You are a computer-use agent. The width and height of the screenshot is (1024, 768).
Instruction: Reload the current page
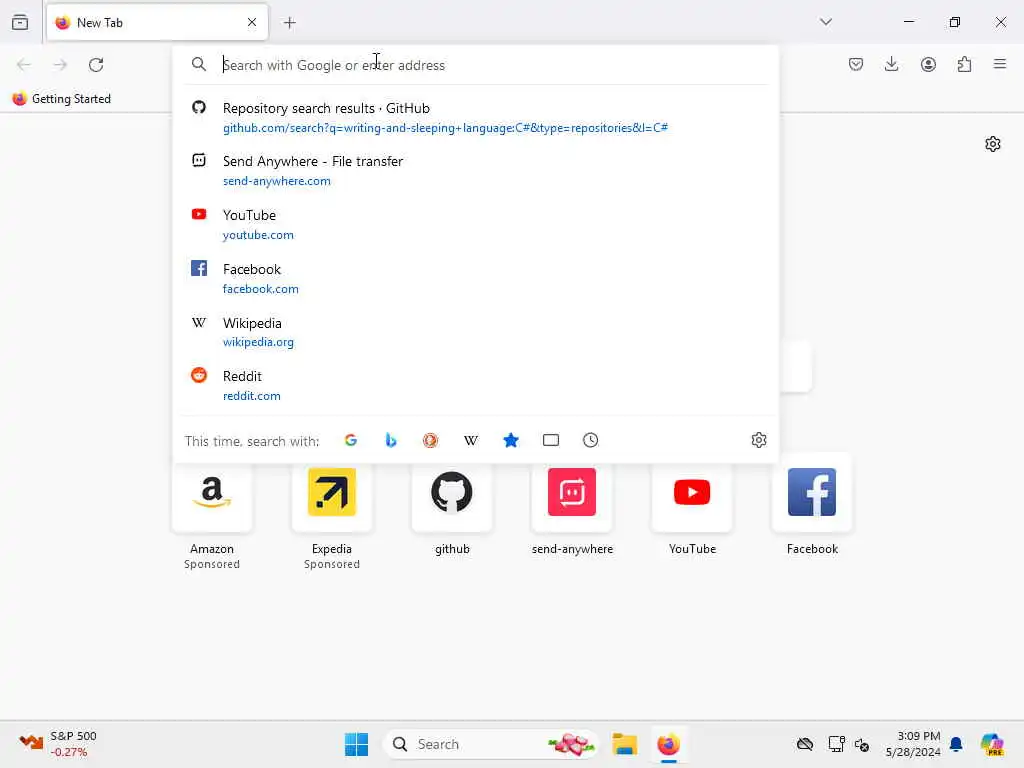[96, 64]
